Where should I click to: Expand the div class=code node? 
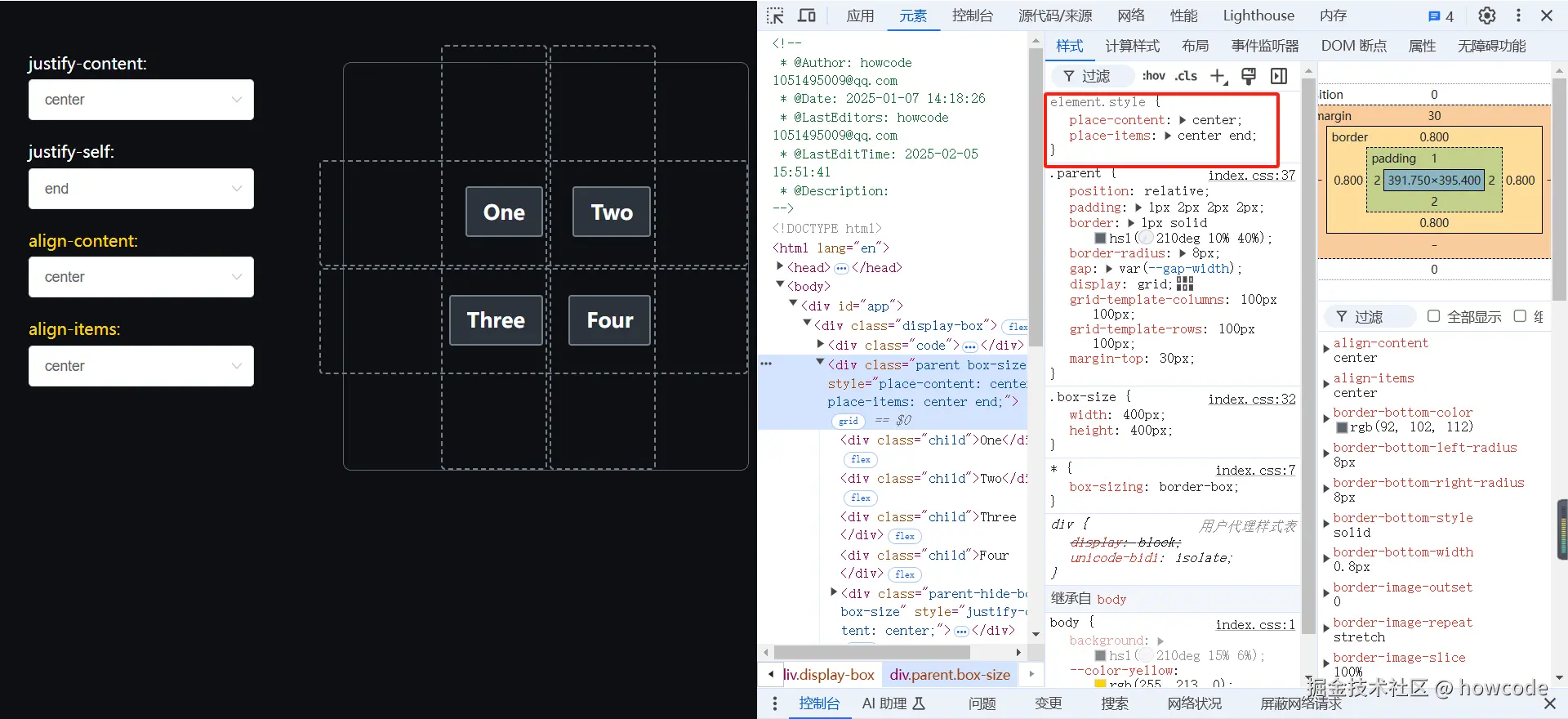(x=821, y=344)
